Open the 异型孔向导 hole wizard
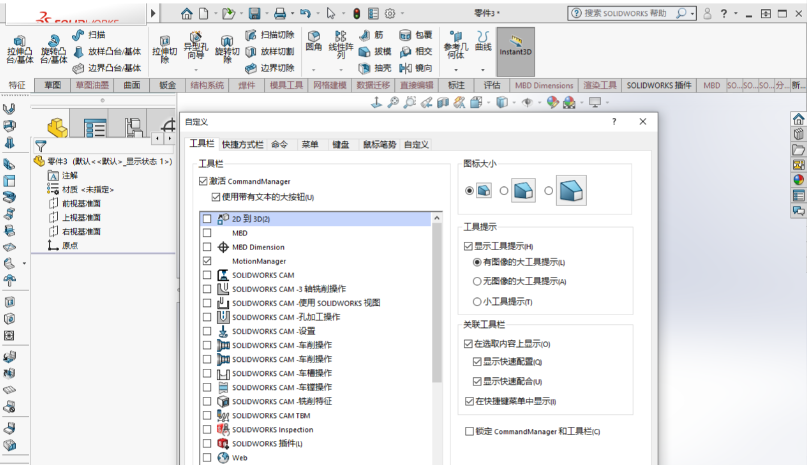The image size is (807, 465). [x=196, y=45]
